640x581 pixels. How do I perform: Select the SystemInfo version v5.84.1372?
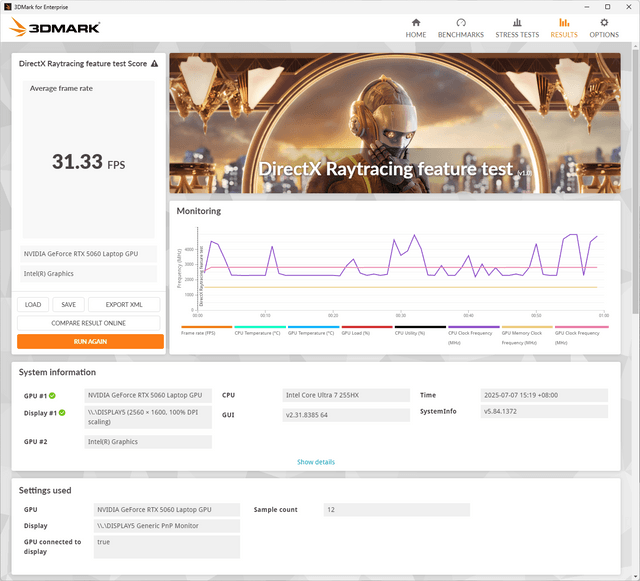click(544, 412)
